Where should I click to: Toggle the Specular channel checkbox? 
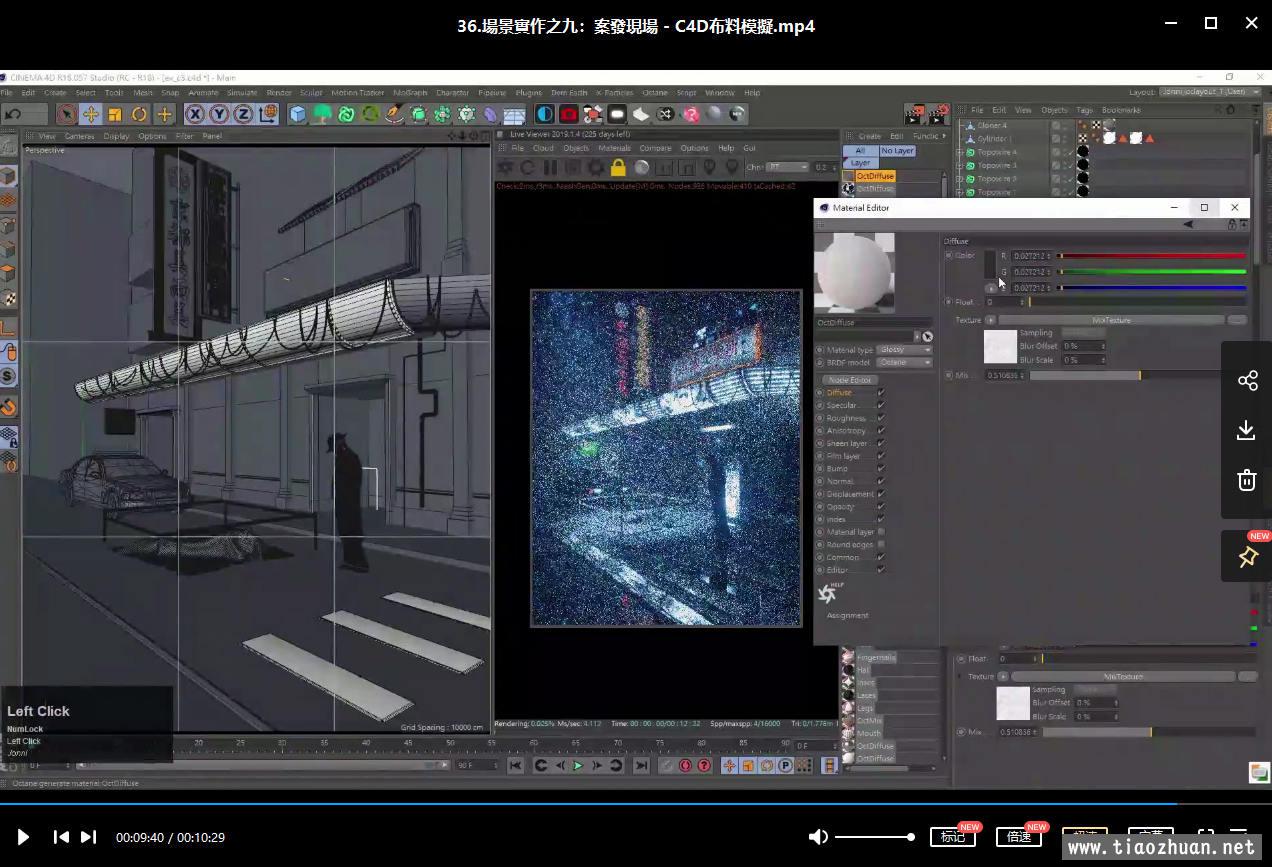click(881, 405)
